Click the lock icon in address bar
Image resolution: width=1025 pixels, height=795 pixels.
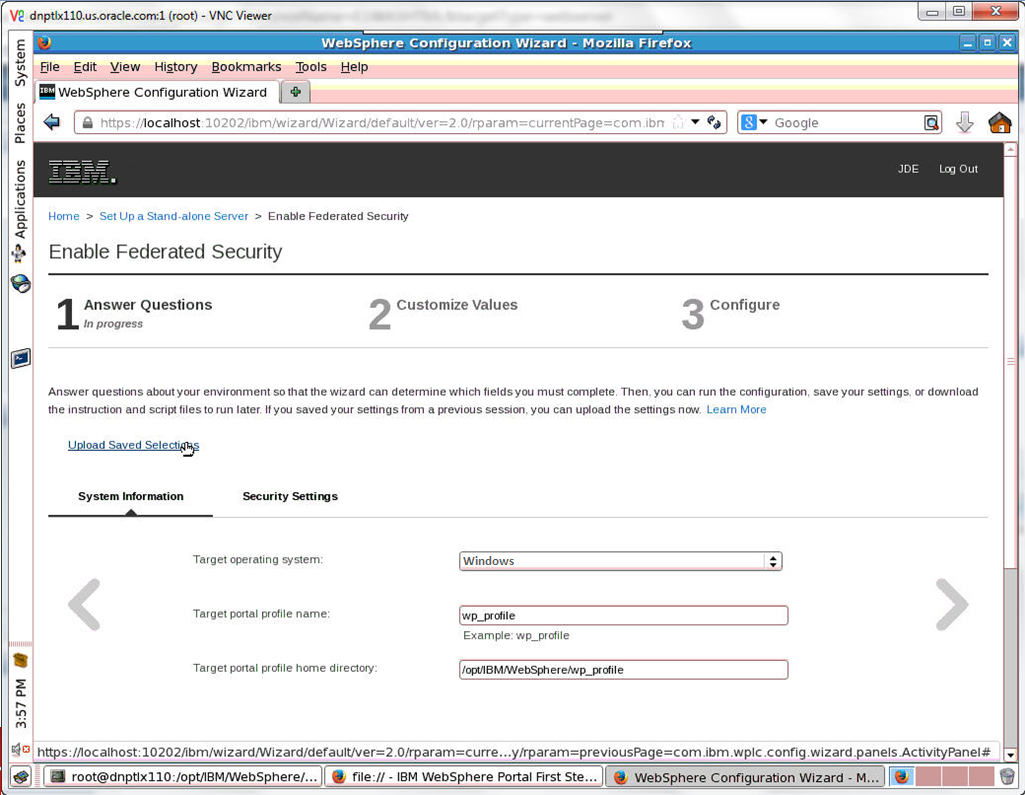point(87,122)
